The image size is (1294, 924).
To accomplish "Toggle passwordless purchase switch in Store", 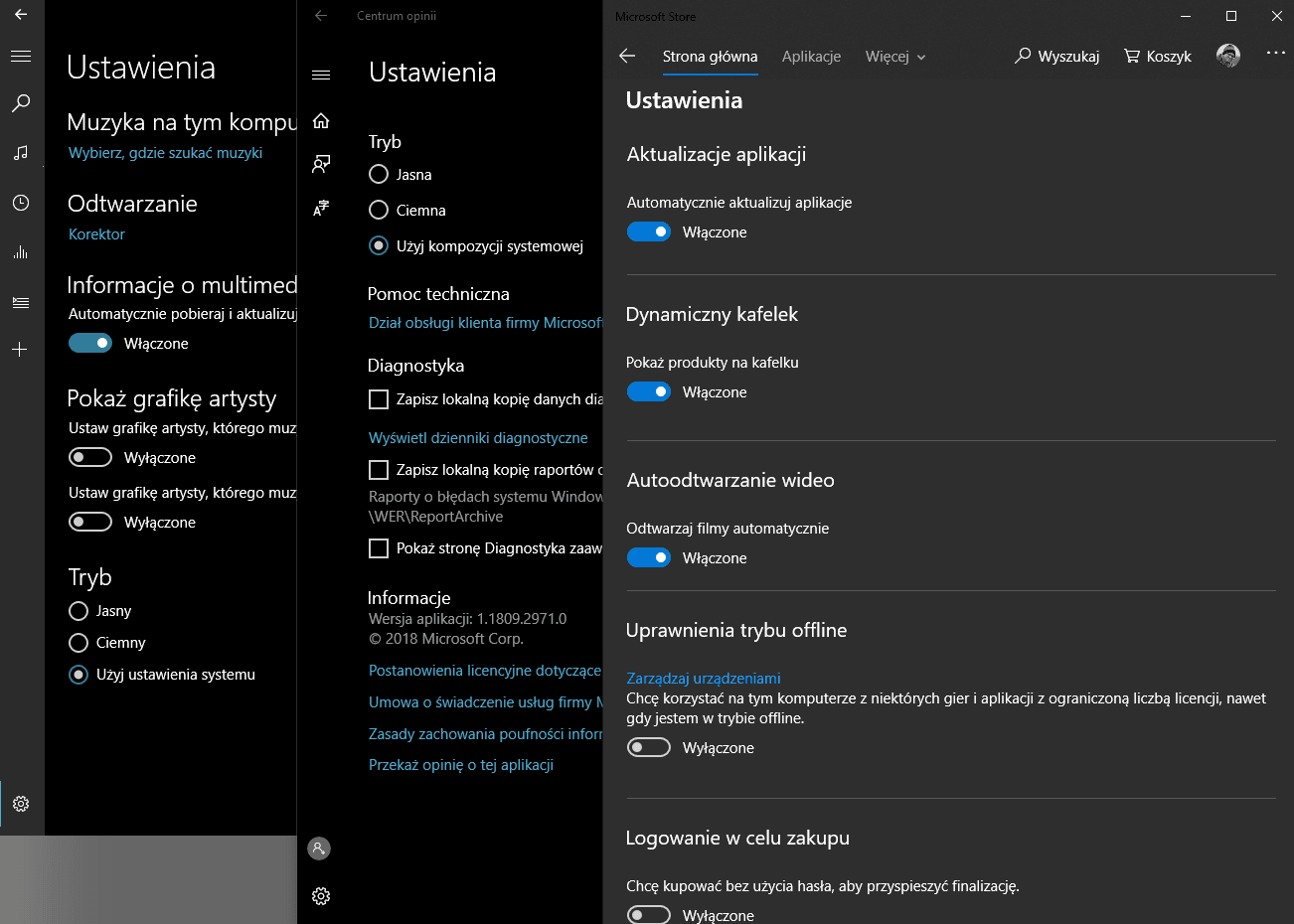I will click(x=649, y=915).
